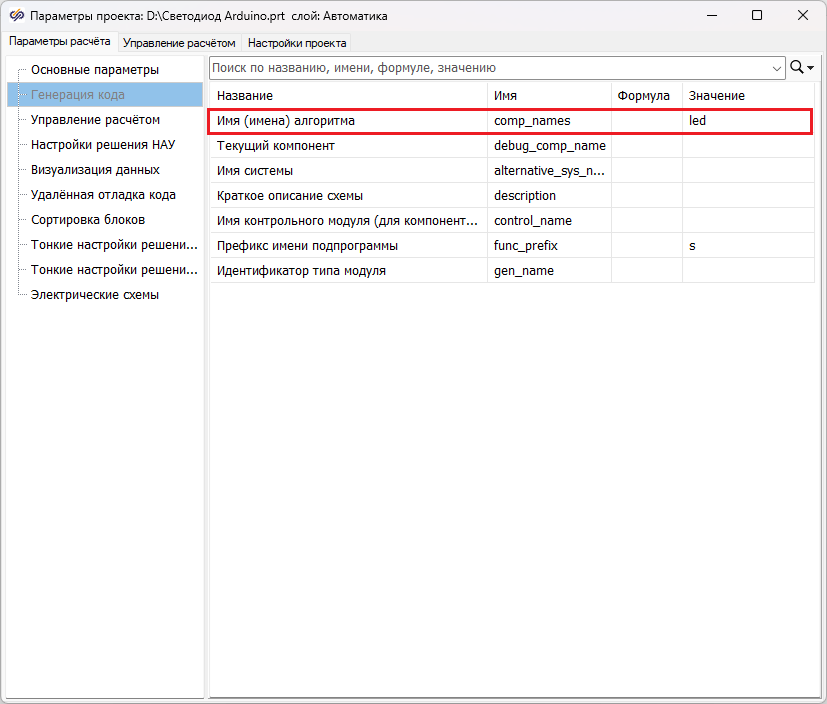Screen dimensions: 827x704
Task: Click the Значение column header
Action: 747,95
